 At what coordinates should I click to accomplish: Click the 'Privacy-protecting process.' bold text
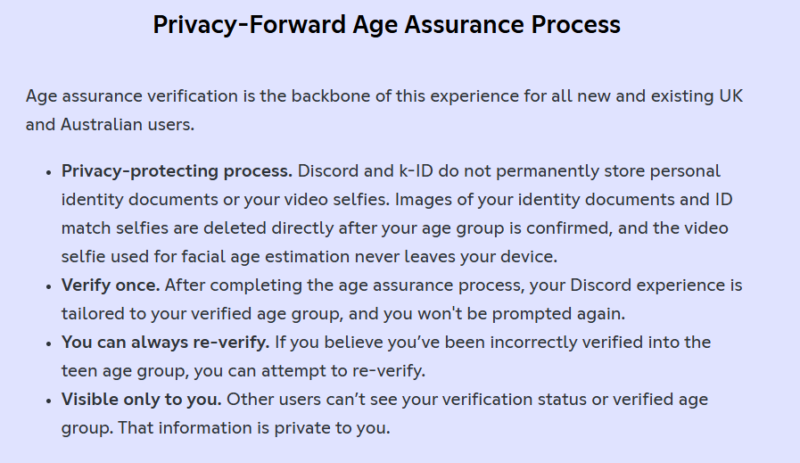click(x=177, y=171)
